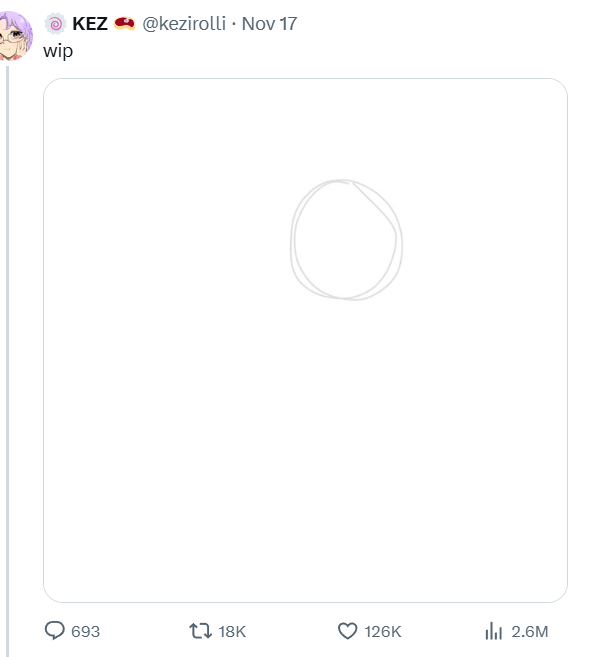The width and height of the screenshot is (608, 657).
Task: Open KEZ's profile avatar picture
Action: tap(15, 36)
